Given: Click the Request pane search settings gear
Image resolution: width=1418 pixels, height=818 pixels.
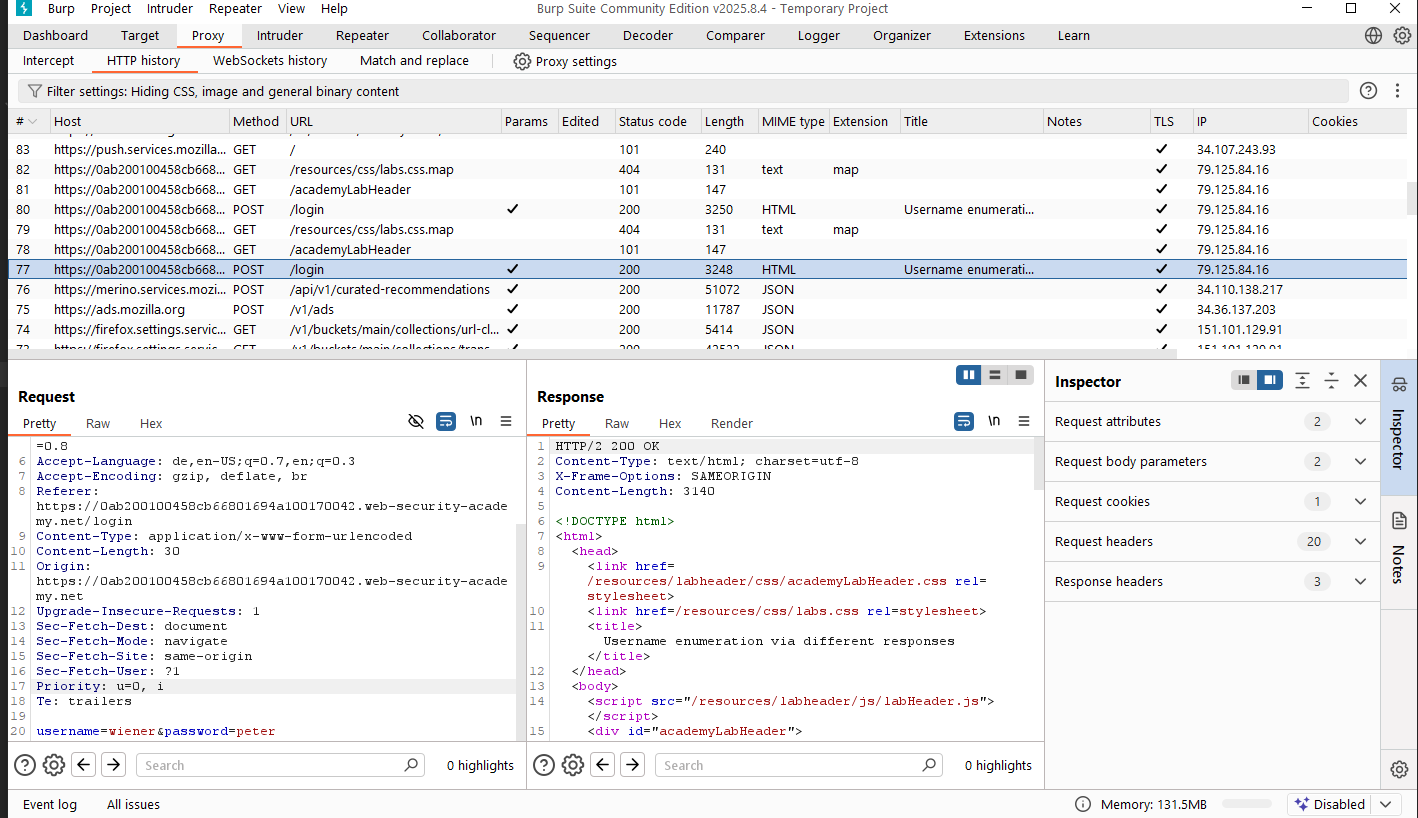Looking at the screenshot, I should 54,765.
